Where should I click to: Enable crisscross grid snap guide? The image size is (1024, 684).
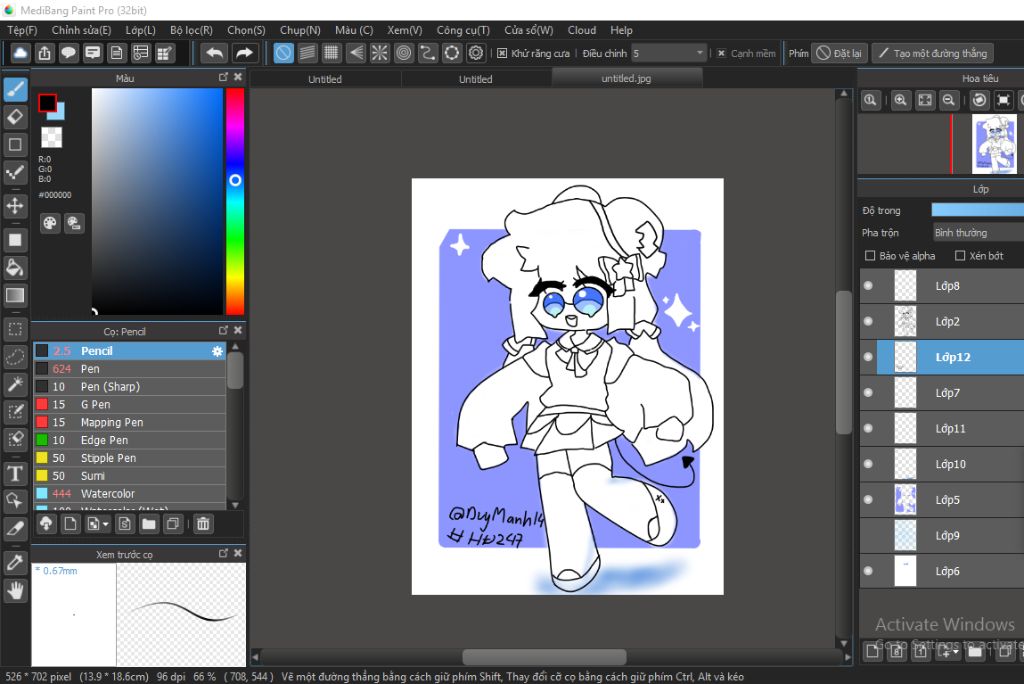331,53
